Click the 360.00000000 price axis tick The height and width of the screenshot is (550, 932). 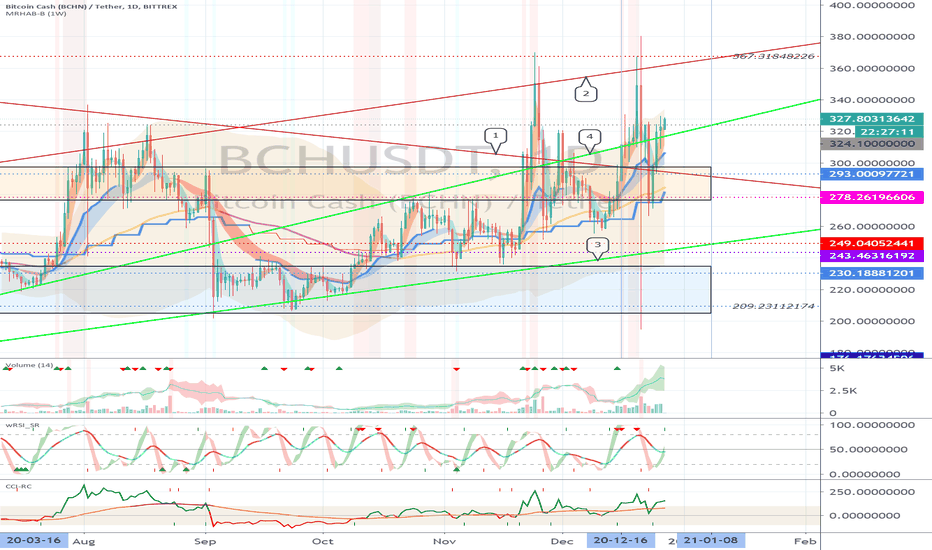coord(872,68)
